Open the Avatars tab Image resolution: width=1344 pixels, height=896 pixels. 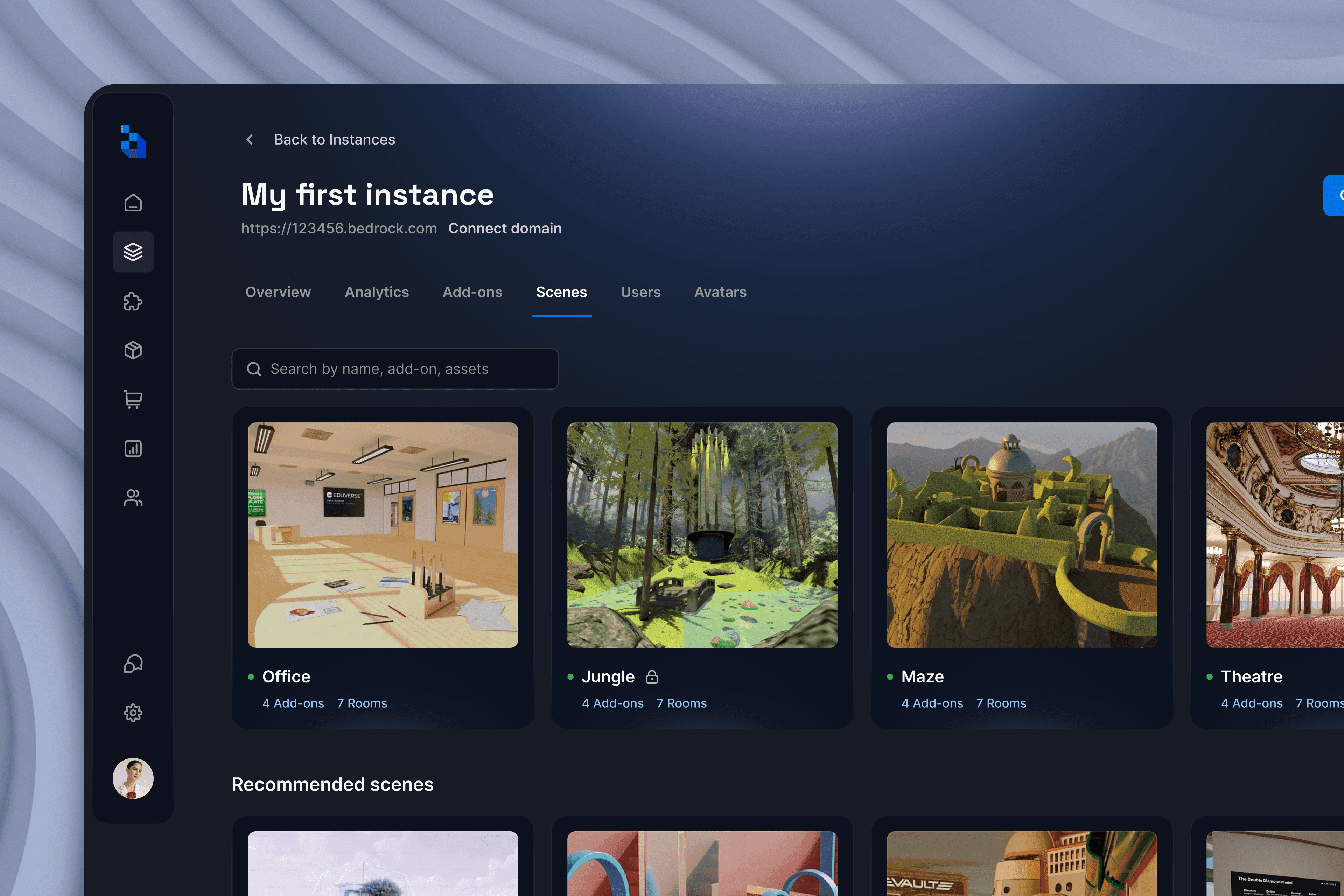point(720,292)
